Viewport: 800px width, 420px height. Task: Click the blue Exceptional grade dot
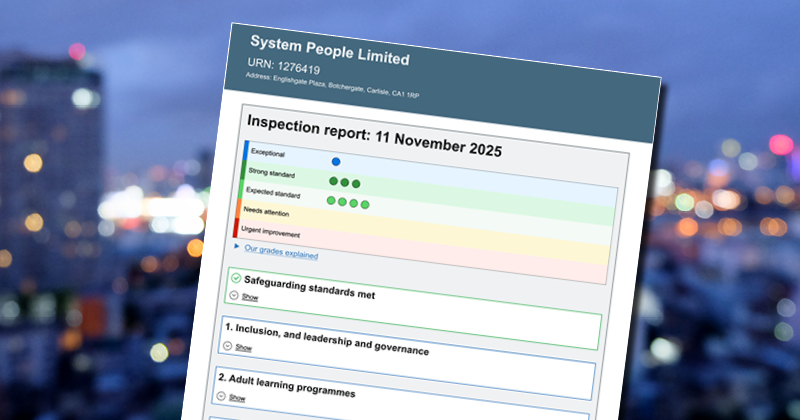[336, 161]
